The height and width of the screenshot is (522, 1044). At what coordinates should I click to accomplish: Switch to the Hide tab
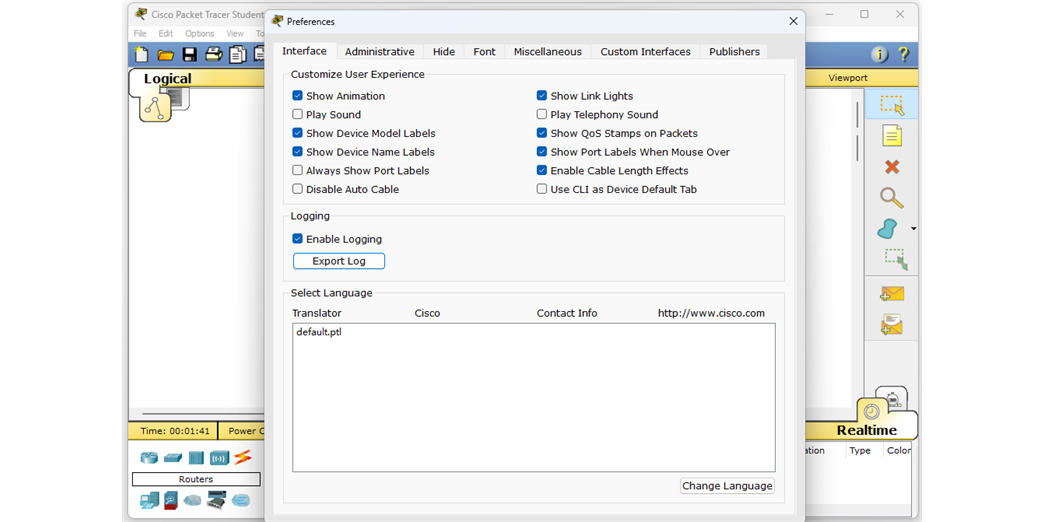coord(444,52)
